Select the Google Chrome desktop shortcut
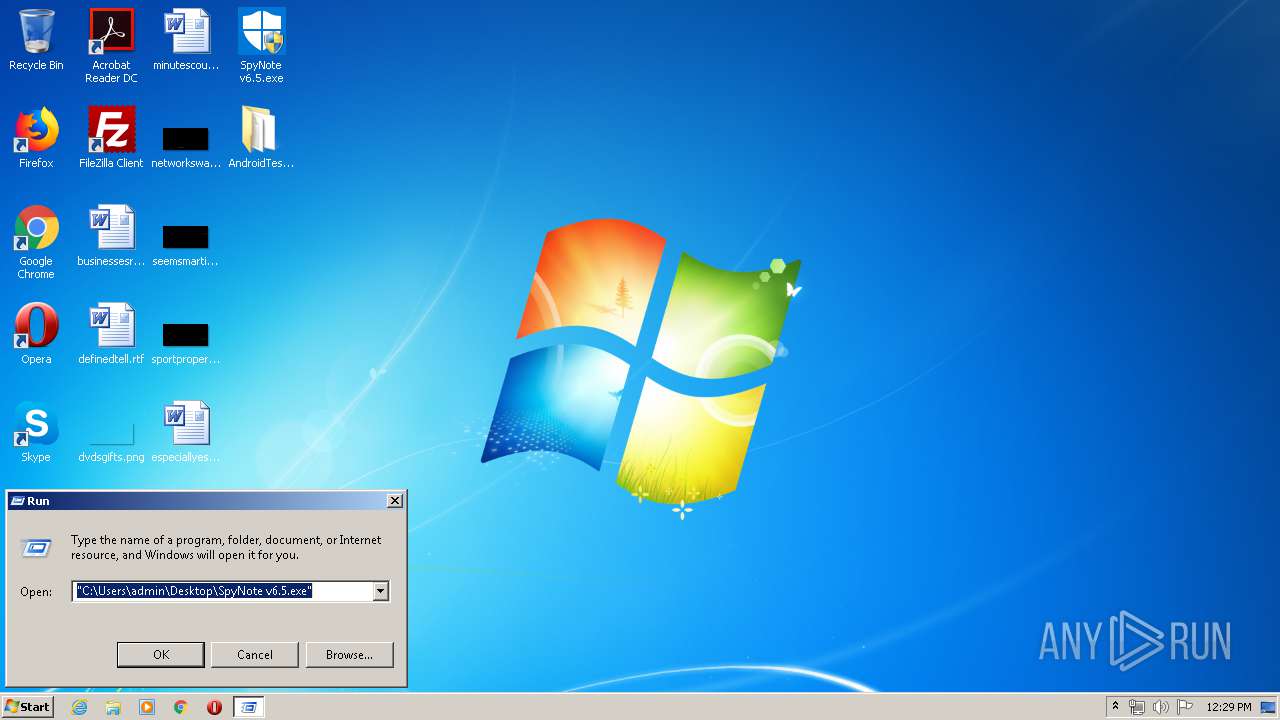This screenshot has height=720, width=1280. [x=36, y=242]
